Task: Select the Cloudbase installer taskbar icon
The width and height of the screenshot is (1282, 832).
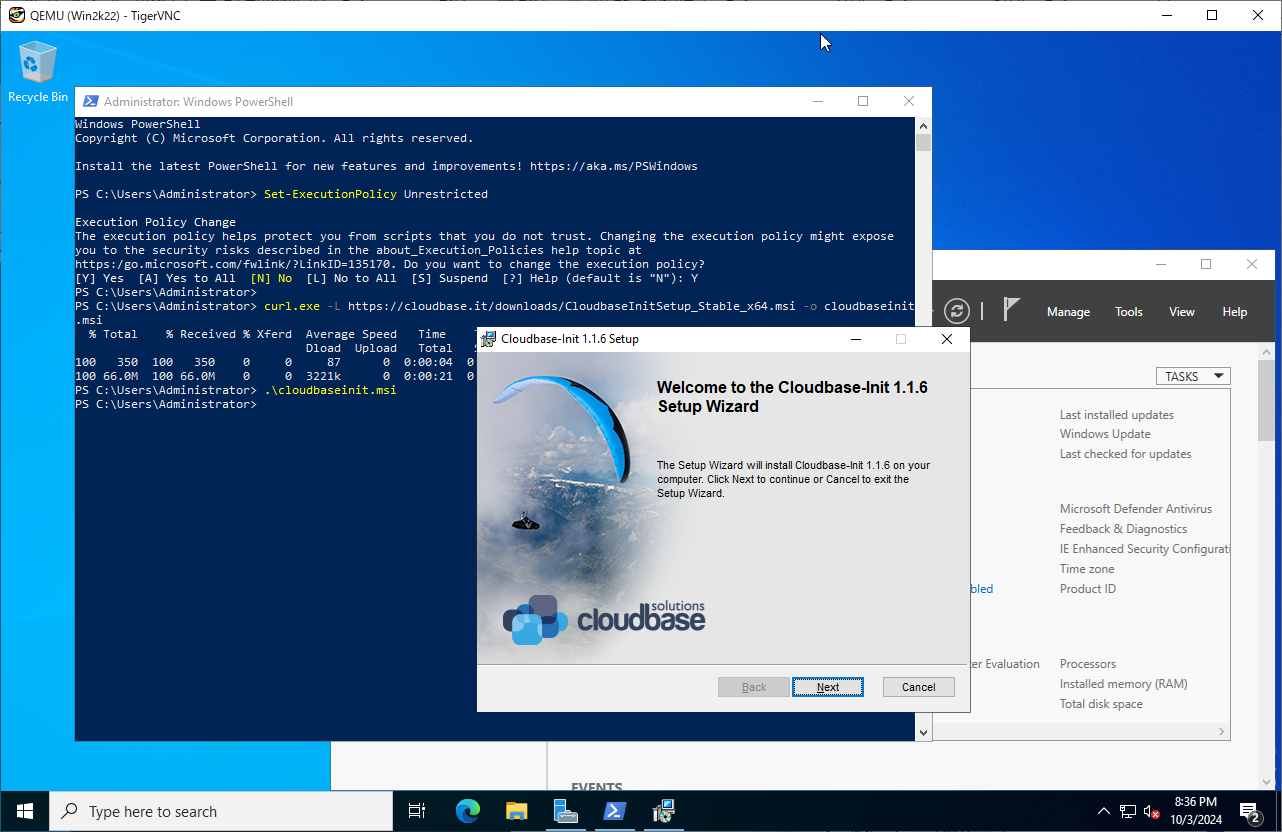Action: click(664, 811)
